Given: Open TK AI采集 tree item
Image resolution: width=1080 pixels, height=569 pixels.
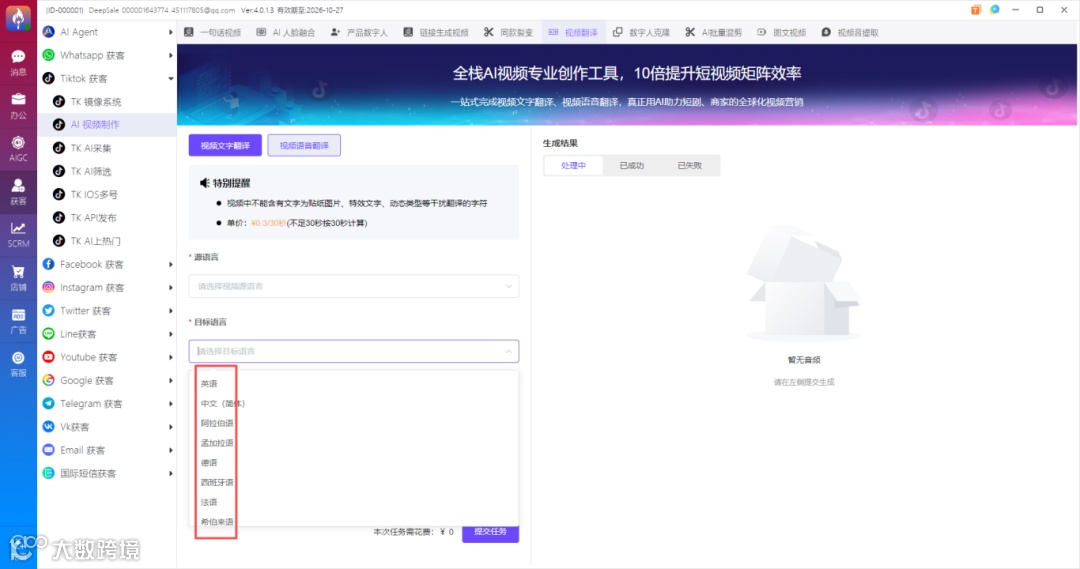Looking at the screenshot, I should [x=90, y=148].
